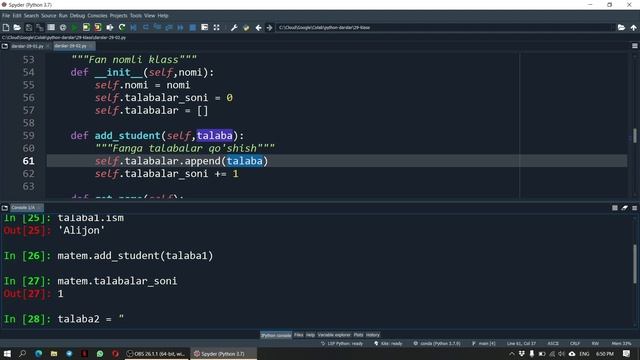Open the editor pane options menu
640x360 pixels.
tap(635, 46)
